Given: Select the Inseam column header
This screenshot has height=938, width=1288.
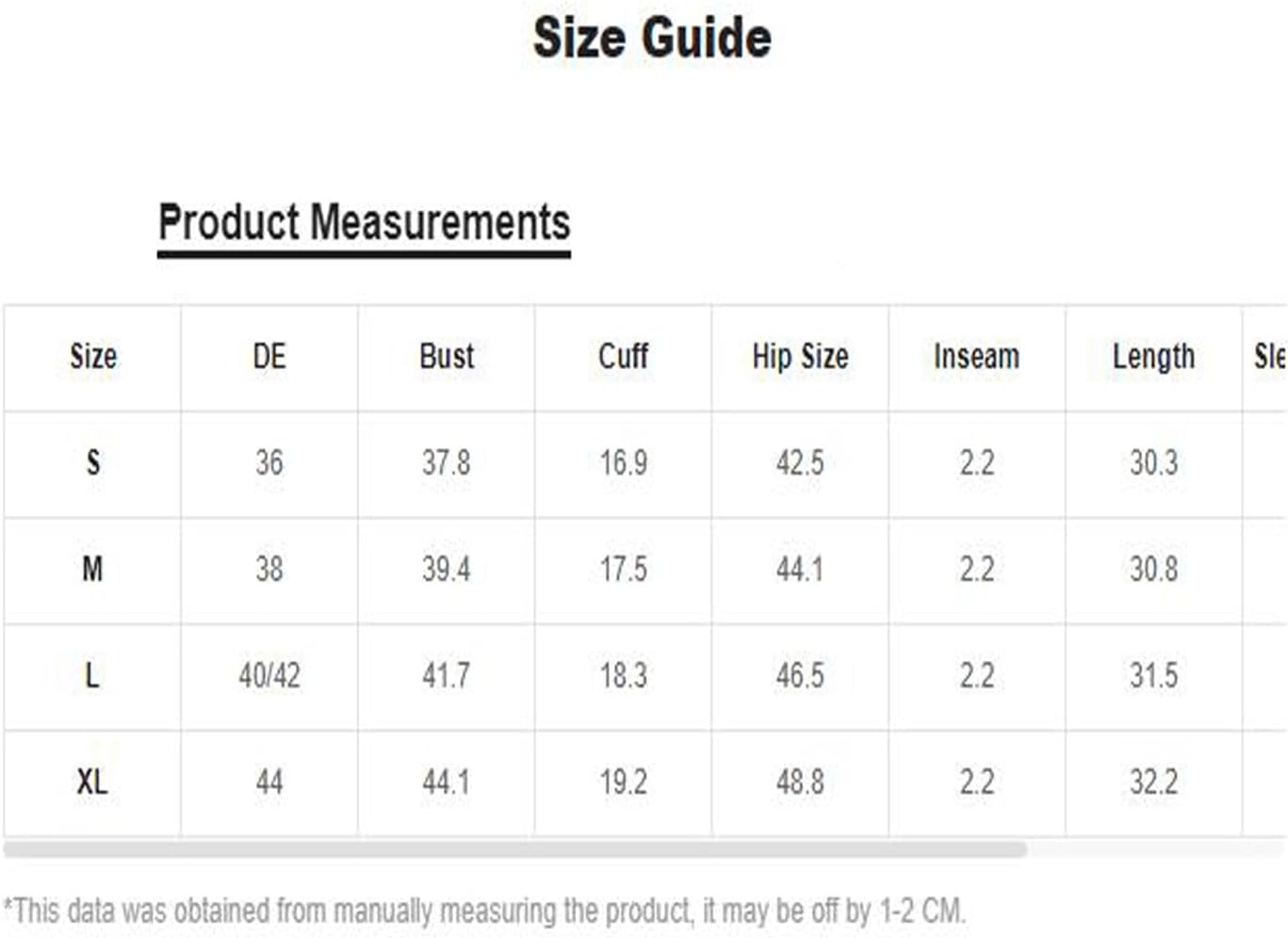Looking at the screenshot, I should pyautogui.click(x=977, y=357).
